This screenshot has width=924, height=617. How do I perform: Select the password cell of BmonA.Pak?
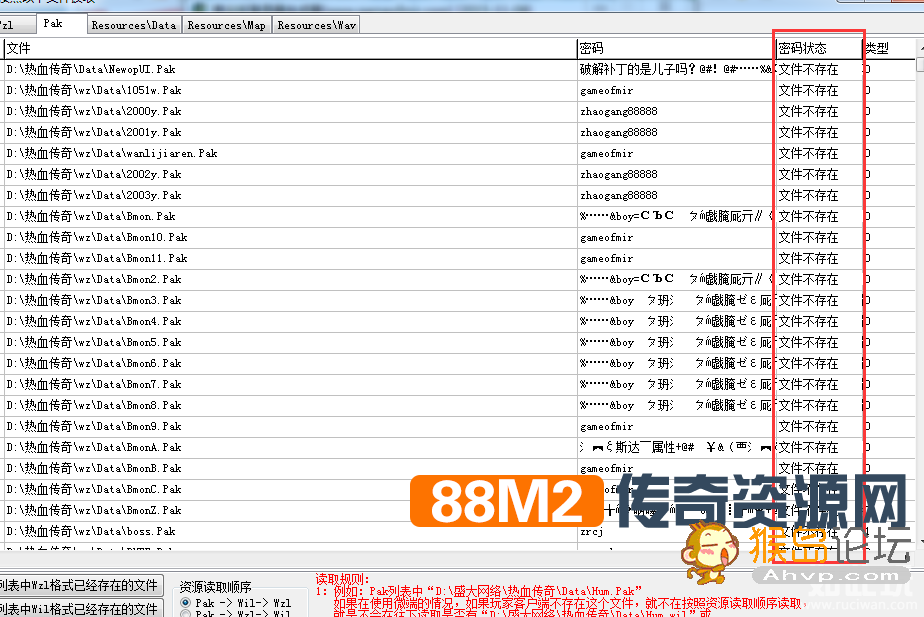pyautogui.click(x=675, y=448)
